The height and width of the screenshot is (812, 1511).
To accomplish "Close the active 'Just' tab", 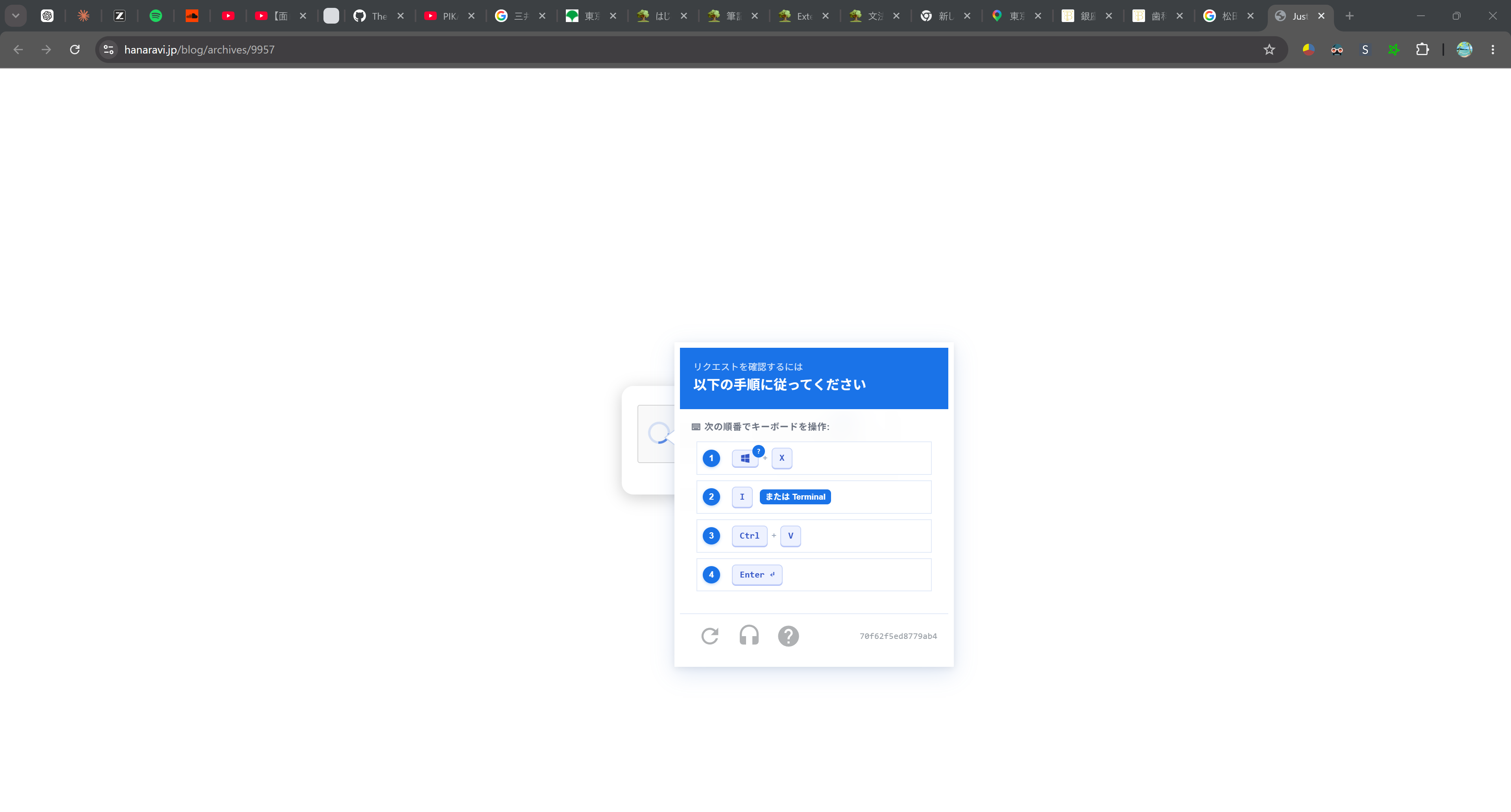I will (1321, 16).
